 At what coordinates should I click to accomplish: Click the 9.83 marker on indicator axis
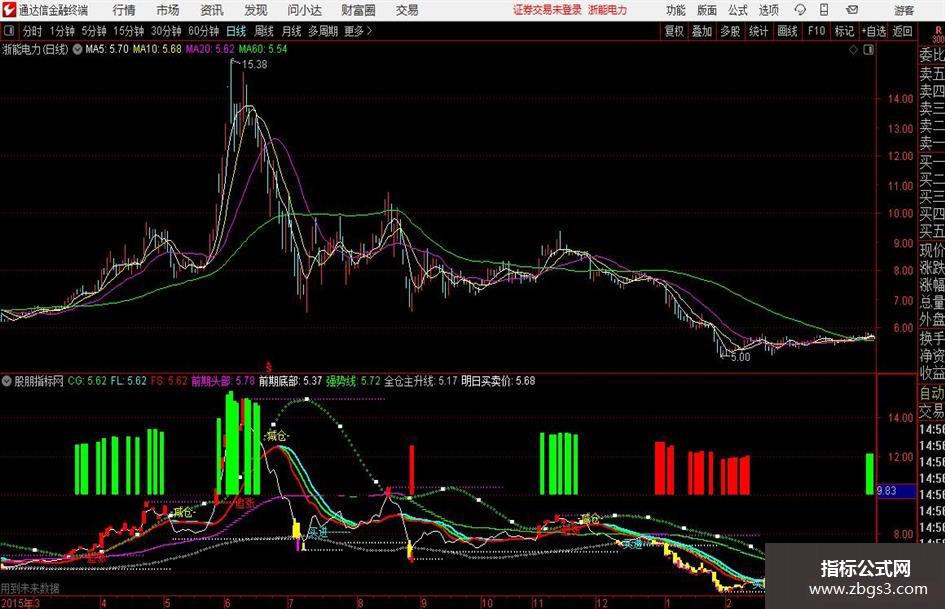point(887,491)
